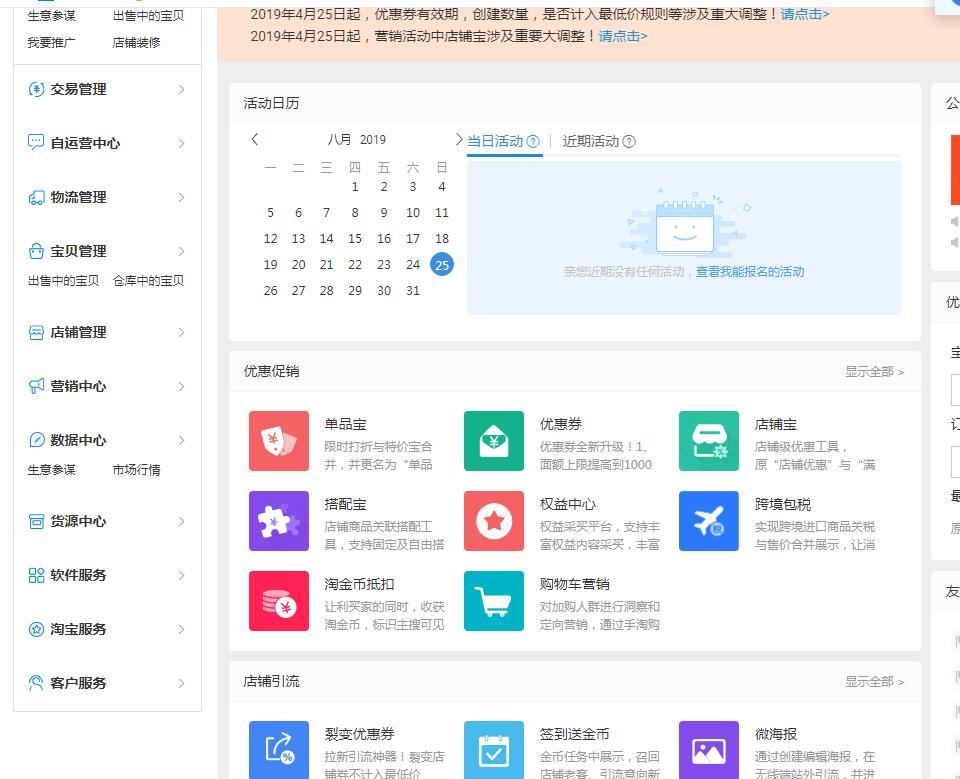The image size is (960, 779).
Task: Show all 优惠促销 tools
Action: 873,372
